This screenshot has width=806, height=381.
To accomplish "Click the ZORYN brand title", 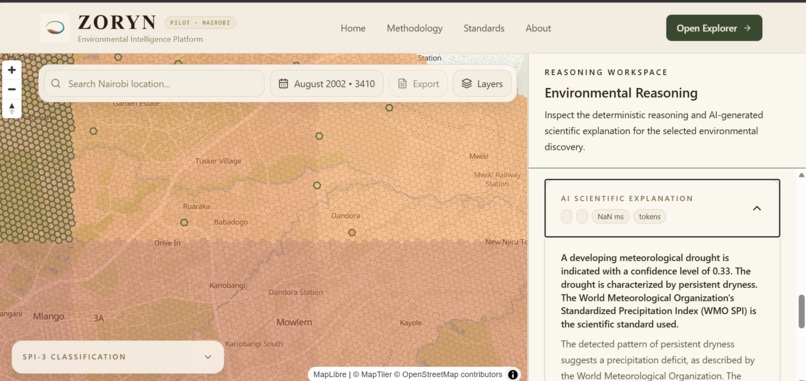I will click(x=117, y=23).
